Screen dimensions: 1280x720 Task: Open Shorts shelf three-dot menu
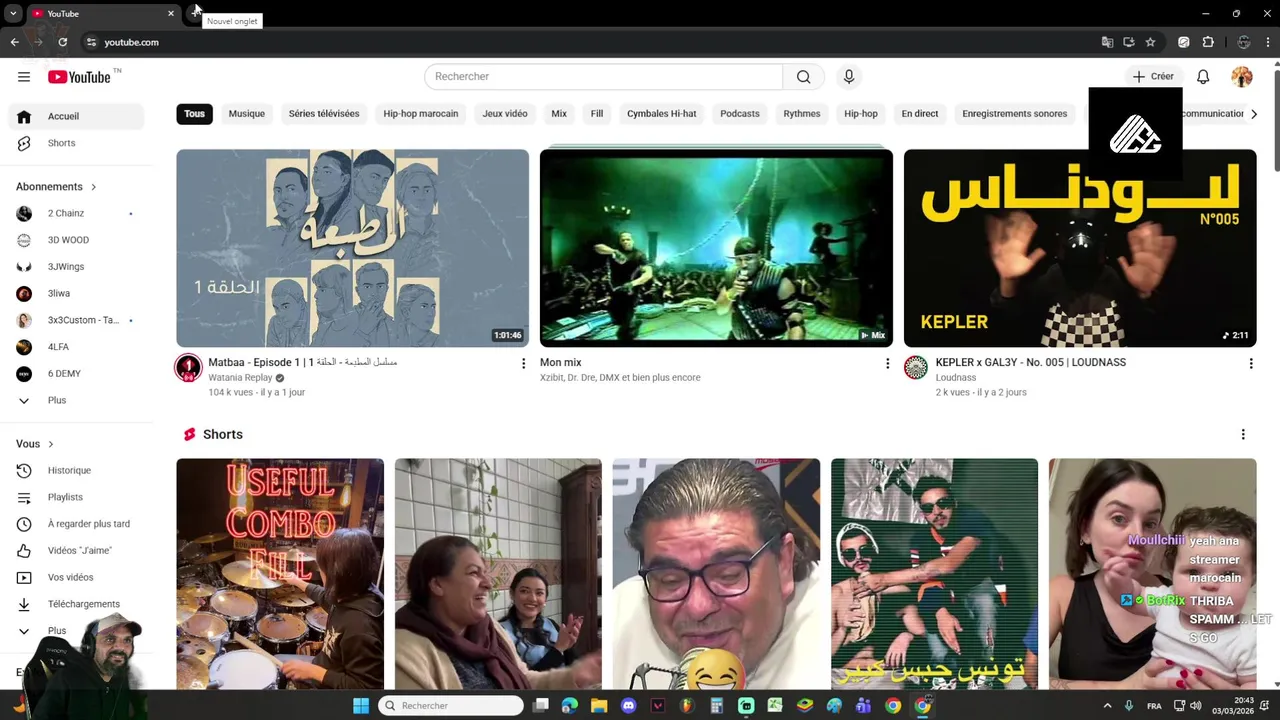tap(1243, 435)
